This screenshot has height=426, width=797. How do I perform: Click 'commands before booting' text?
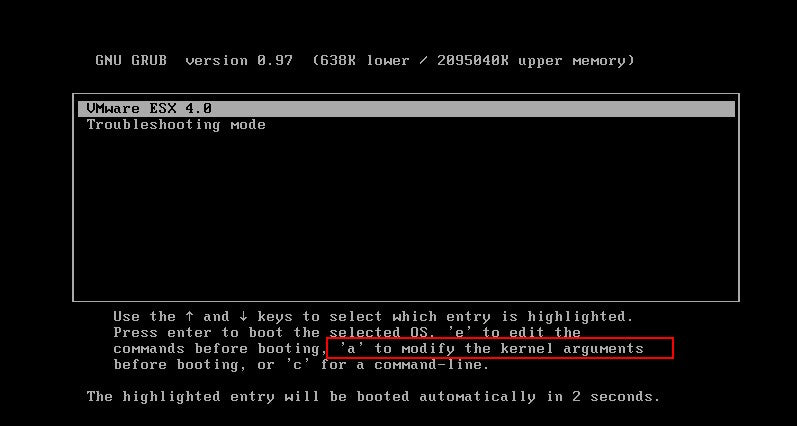click(216, 349)
